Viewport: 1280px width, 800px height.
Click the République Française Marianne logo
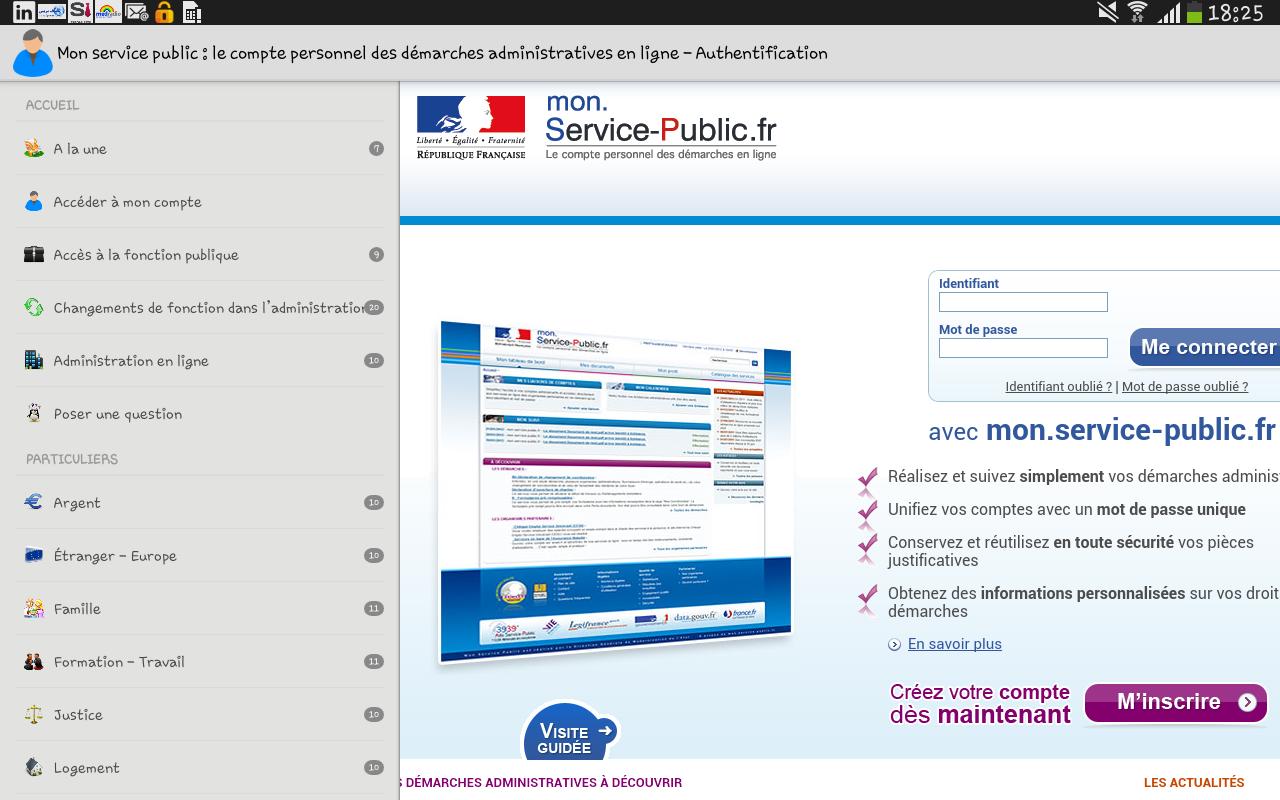coord(470,127)
